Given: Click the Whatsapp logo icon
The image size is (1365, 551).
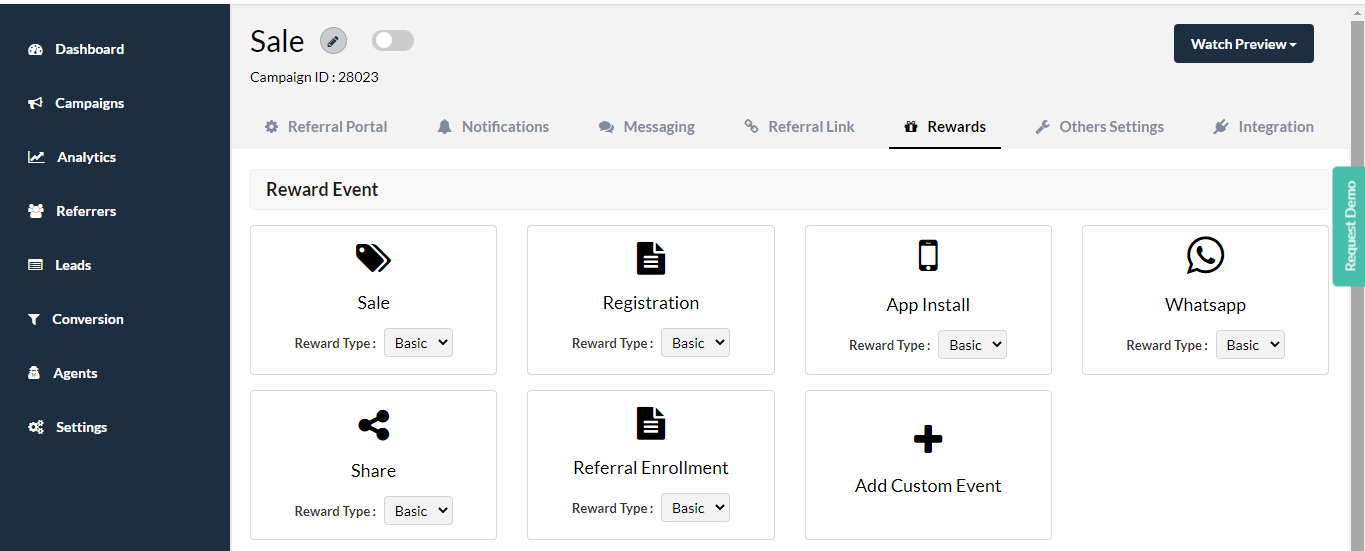Looking at the screenshot, I should (x=1205, y=255).
